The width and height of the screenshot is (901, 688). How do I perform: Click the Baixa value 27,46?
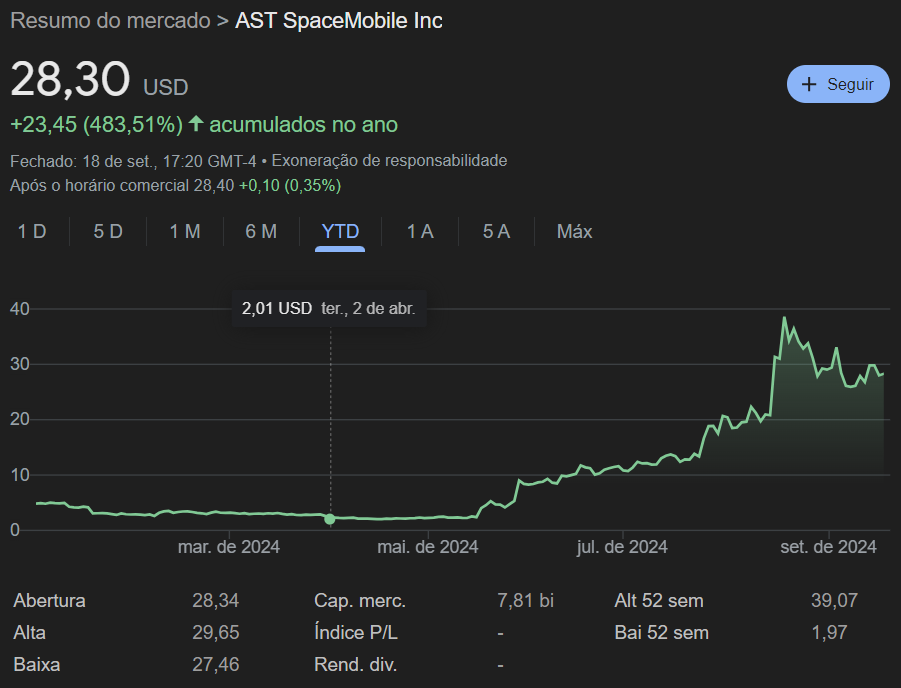pos(215,665)
